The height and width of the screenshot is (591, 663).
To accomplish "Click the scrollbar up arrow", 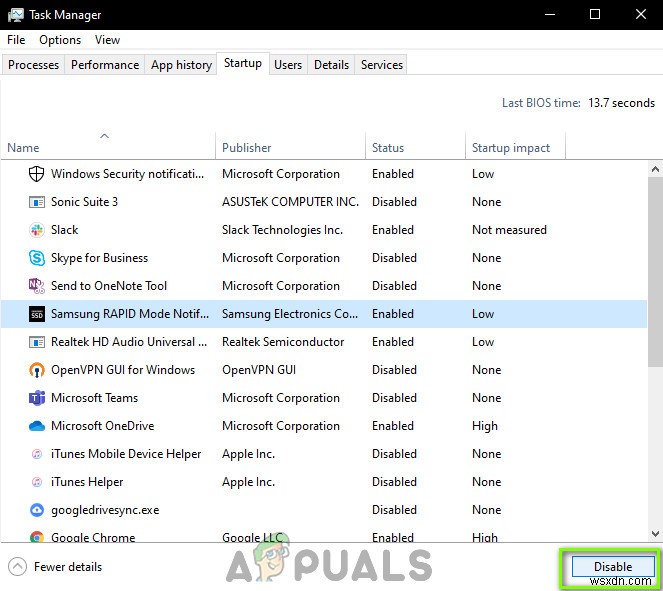I will [x=655, y=170].
